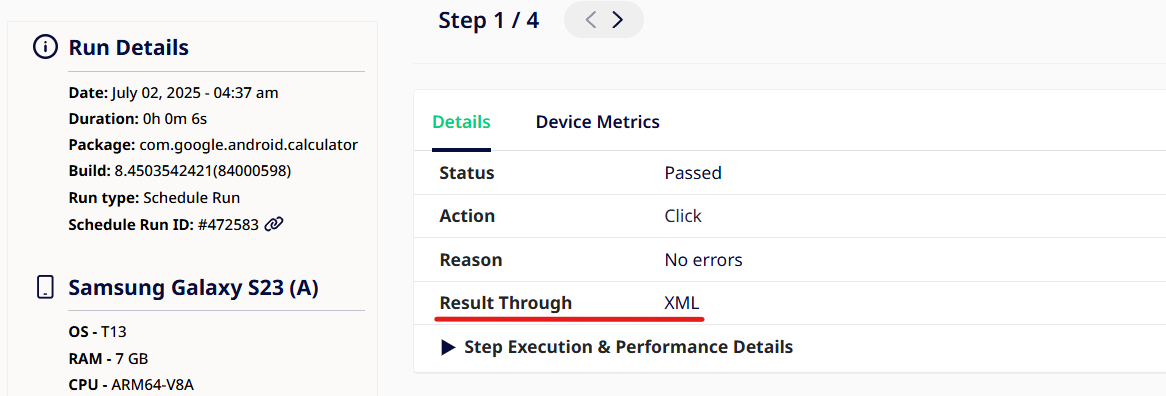
Task: Click the Schedule Run ID #472583 text
Action: point(164,224)
